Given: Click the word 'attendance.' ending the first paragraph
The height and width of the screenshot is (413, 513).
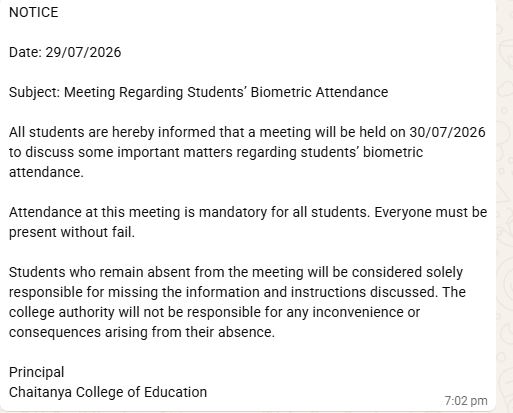Looking at the screenshot, I should (46, 172).
